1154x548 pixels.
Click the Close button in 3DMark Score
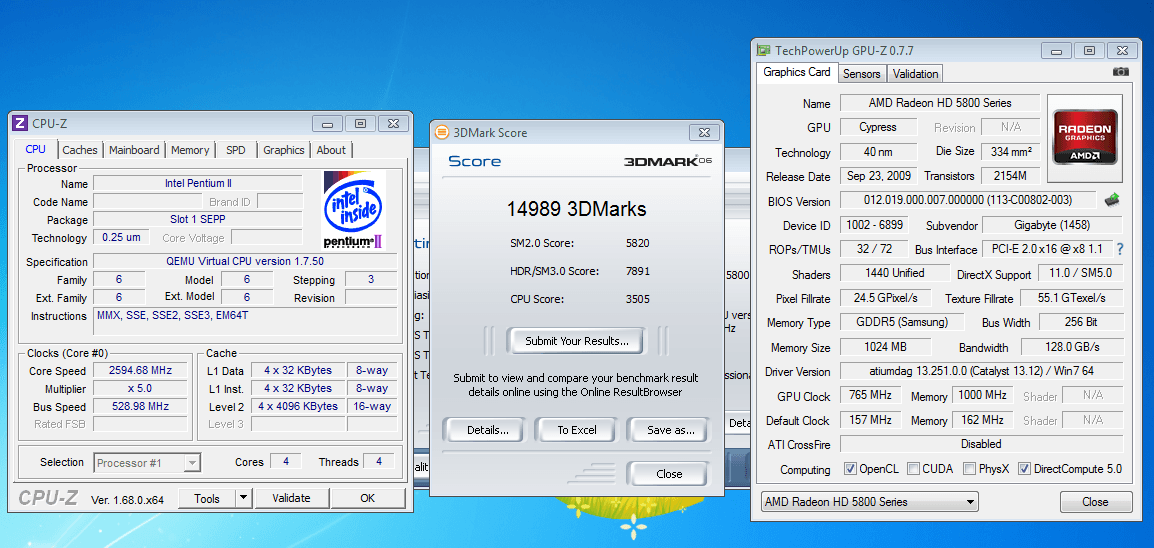pyautogui.click(x=668, y=474)
